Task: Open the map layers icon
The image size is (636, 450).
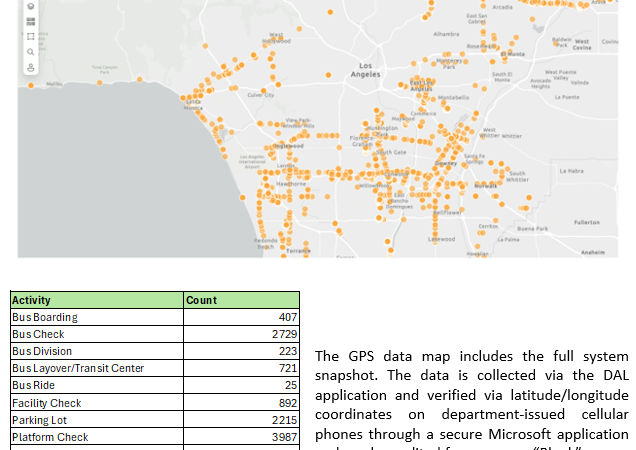Action: [x=31, y=6]
